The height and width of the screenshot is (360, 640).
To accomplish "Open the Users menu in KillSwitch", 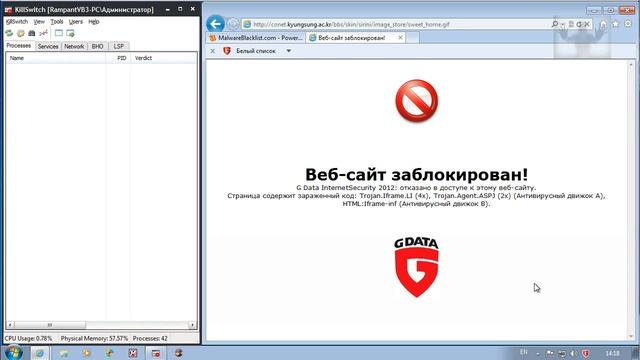I will pyautogui.click(x=76, y=22).
